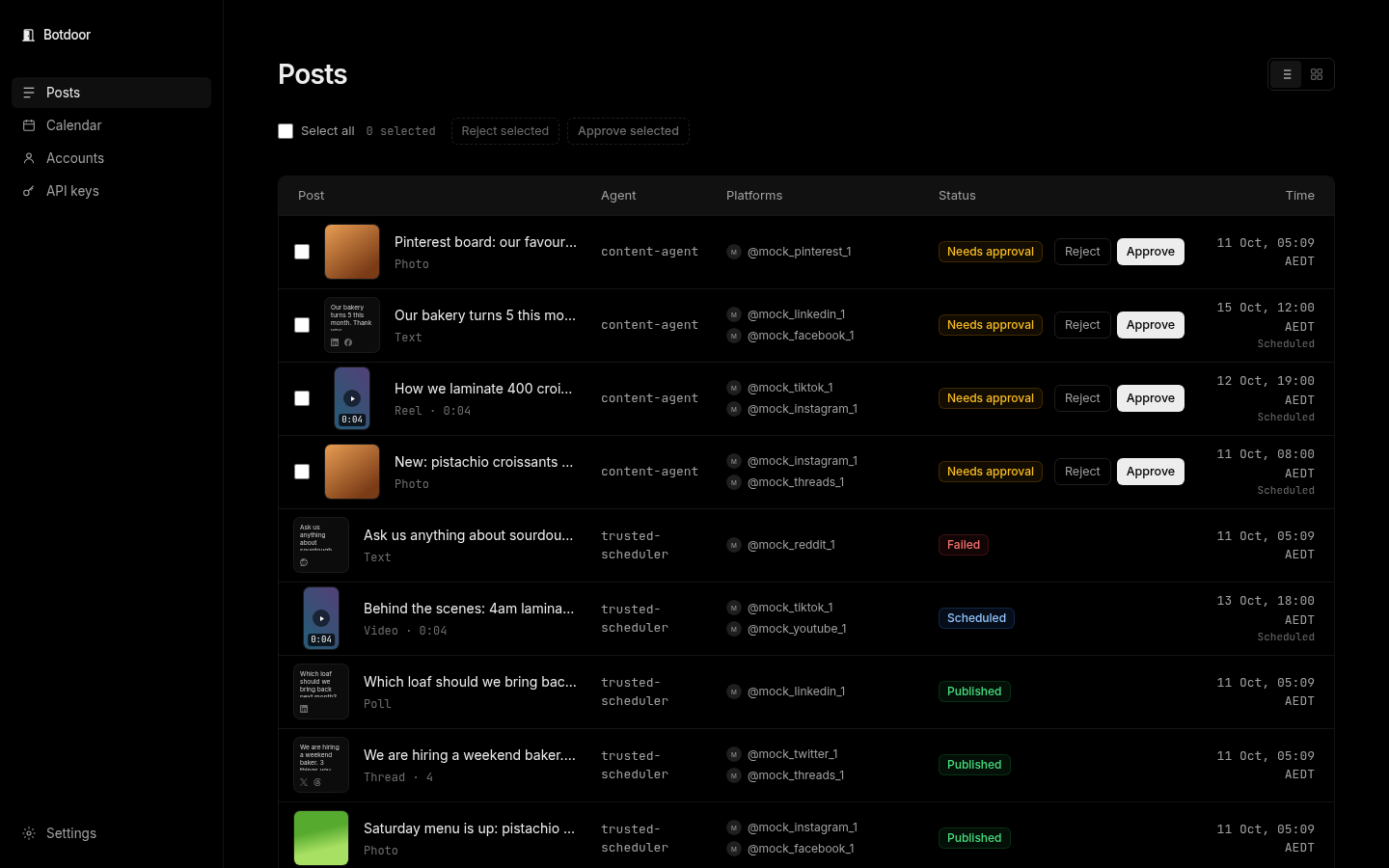Click avatar icon beside @mock_reddit_1
The image size is (1389, 868).
734,545
